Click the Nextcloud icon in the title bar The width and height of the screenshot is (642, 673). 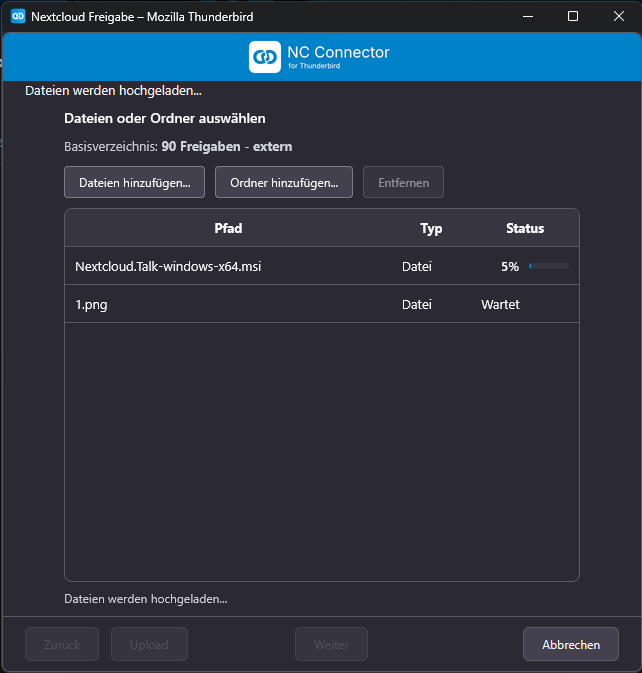point(18,17)
